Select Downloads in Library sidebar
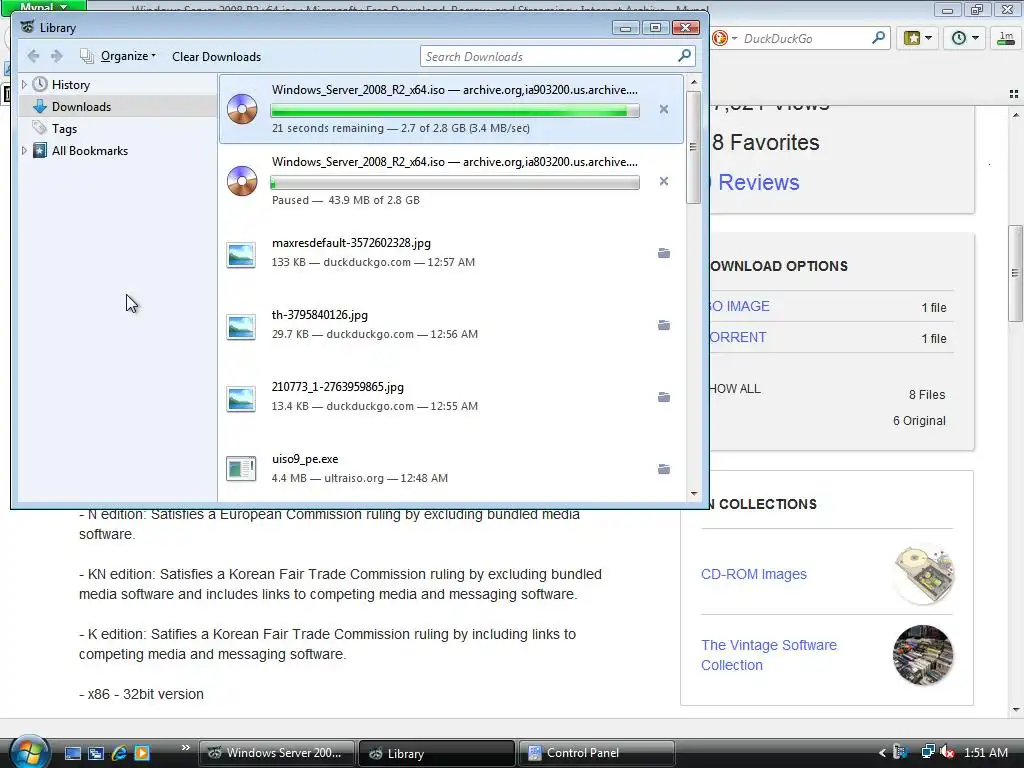 (x=81, y=106)
